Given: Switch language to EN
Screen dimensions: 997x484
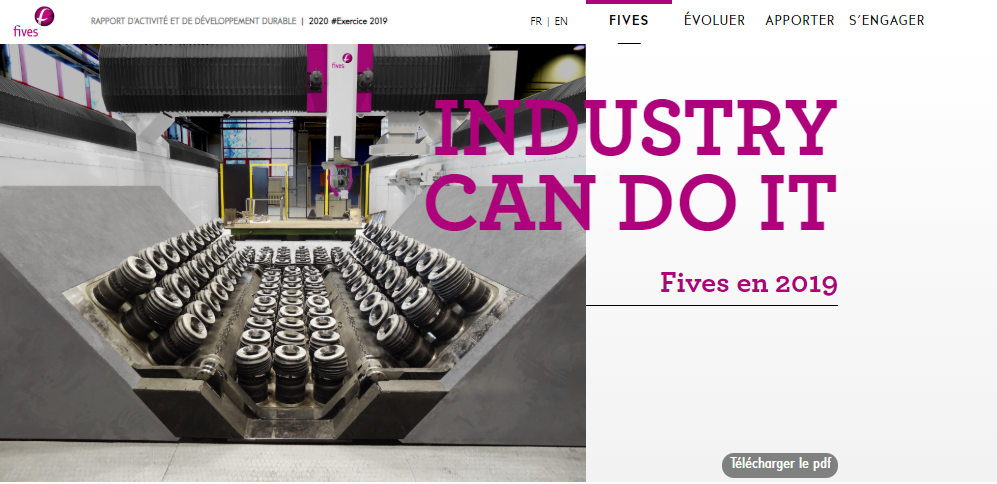Looking at the screenshot, I should (561, 21).
